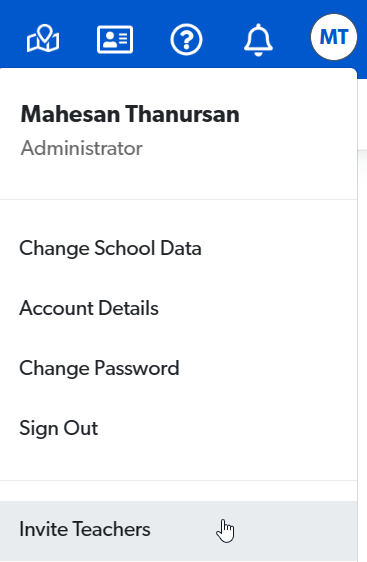Image resolution: width=367 pixels, height=562 pixels.
Task: Open the help question mark icon
Action: (186, 39)
